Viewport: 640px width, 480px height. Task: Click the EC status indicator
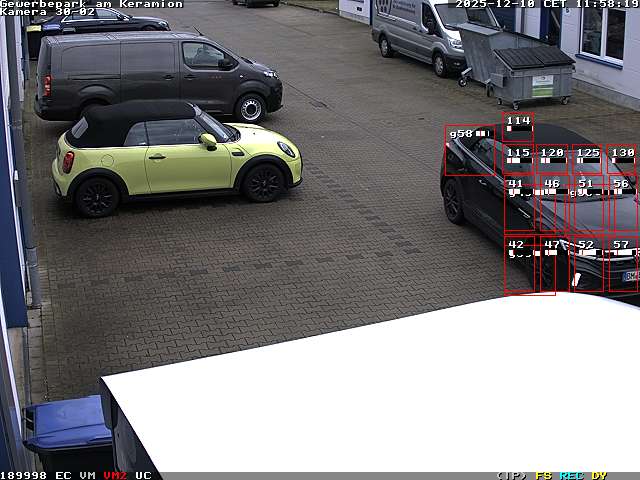coord(63,475)
